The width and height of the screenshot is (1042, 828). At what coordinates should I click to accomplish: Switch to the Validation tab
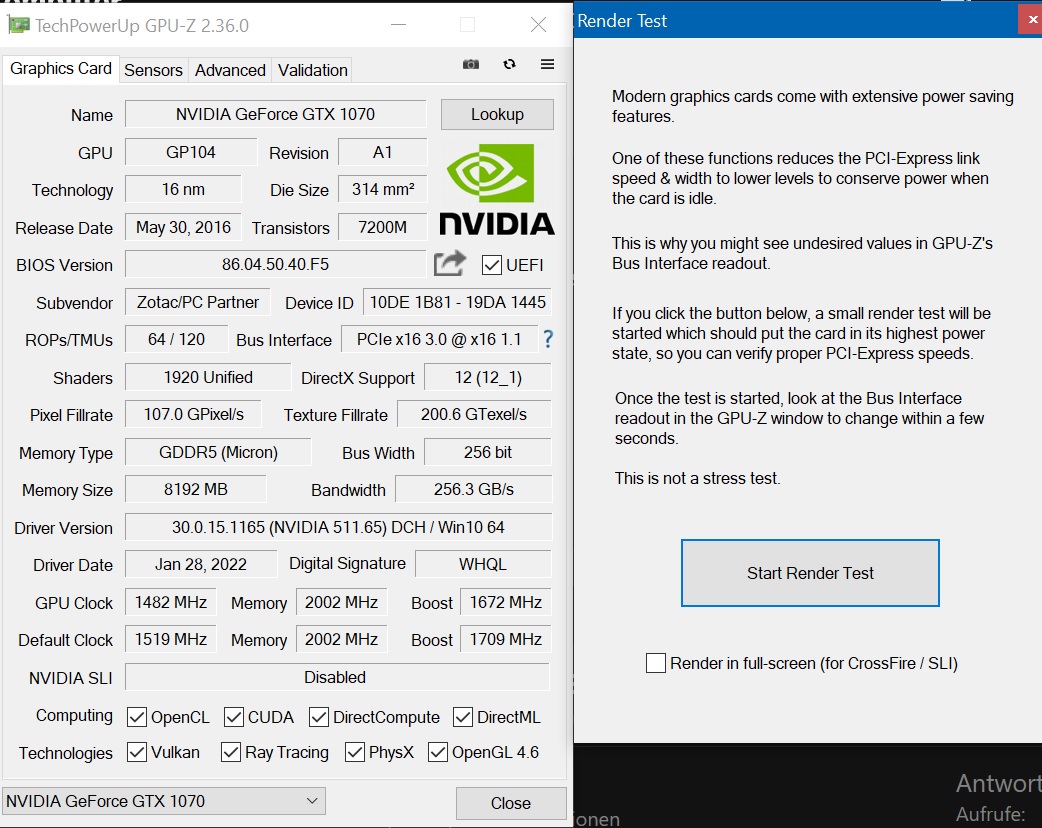(x=312, y=70)
